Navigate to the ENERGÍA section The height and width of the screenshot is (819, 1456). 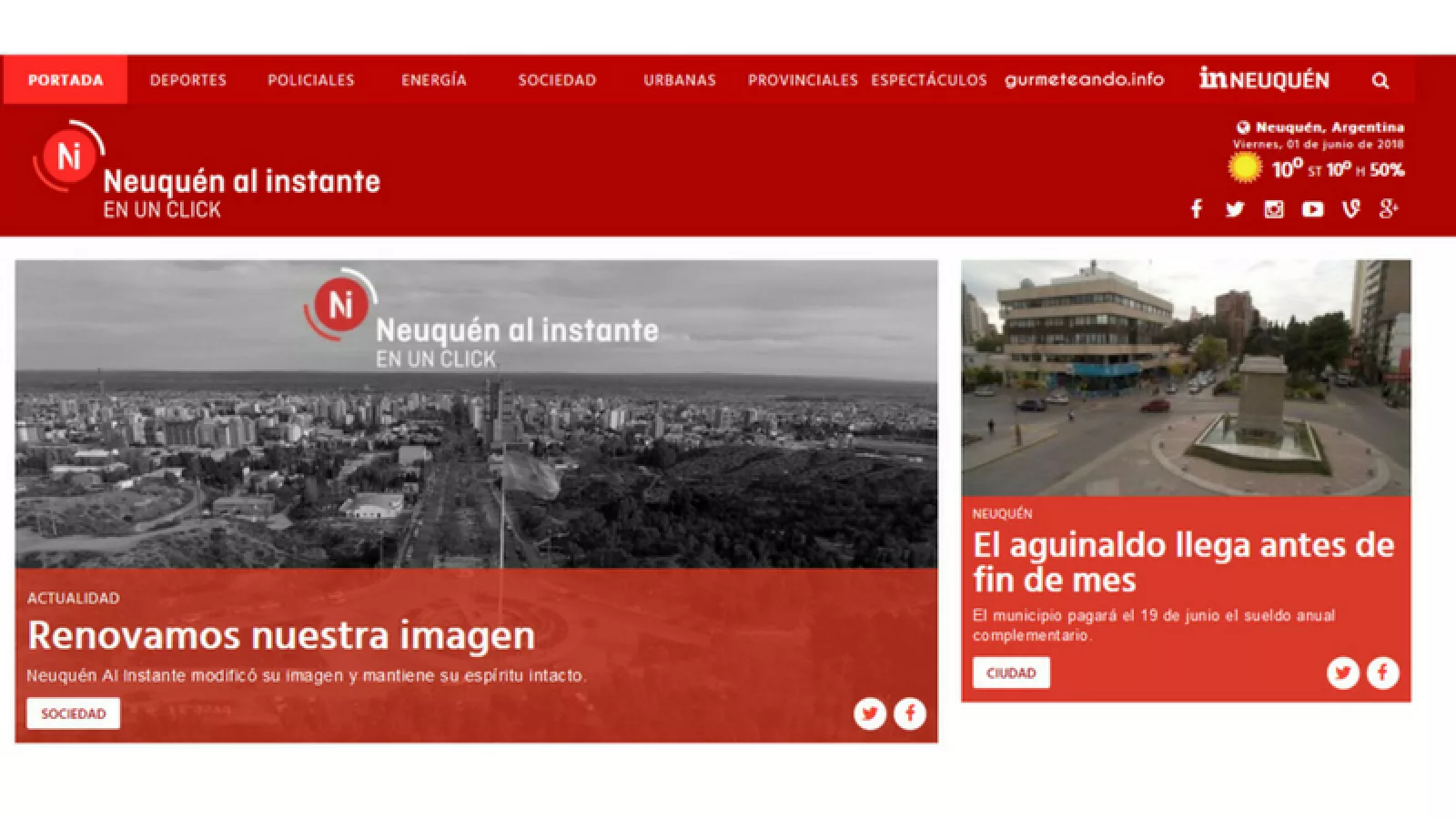434,80
